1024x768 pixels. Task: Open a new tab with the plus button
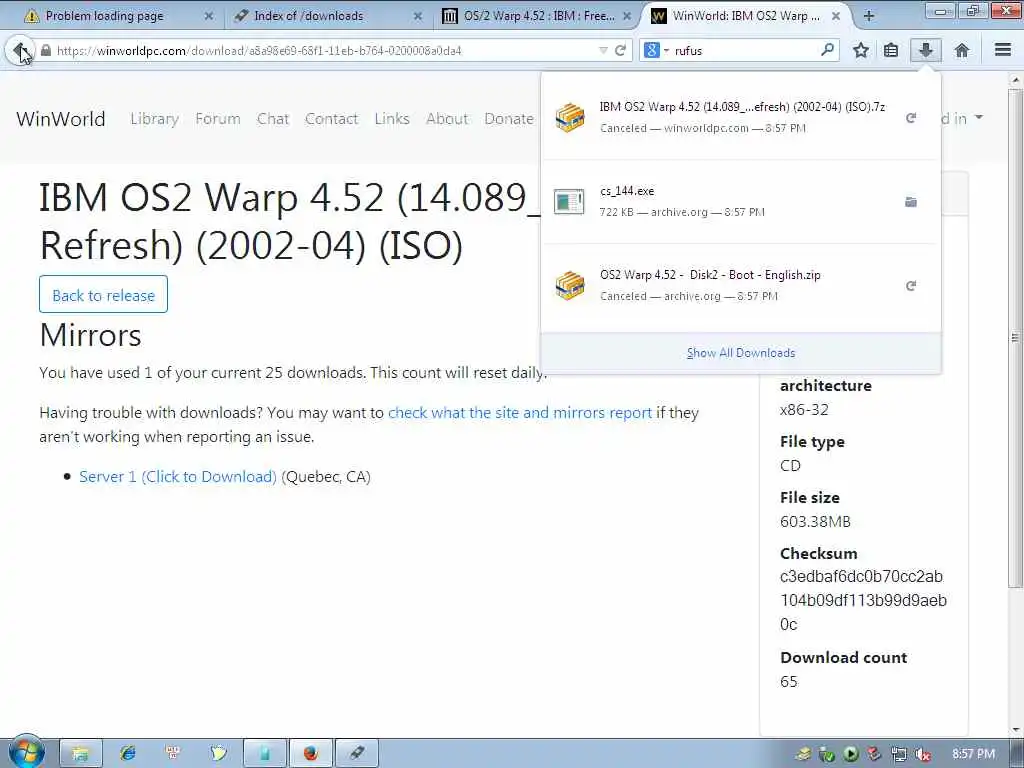[869, 16]
